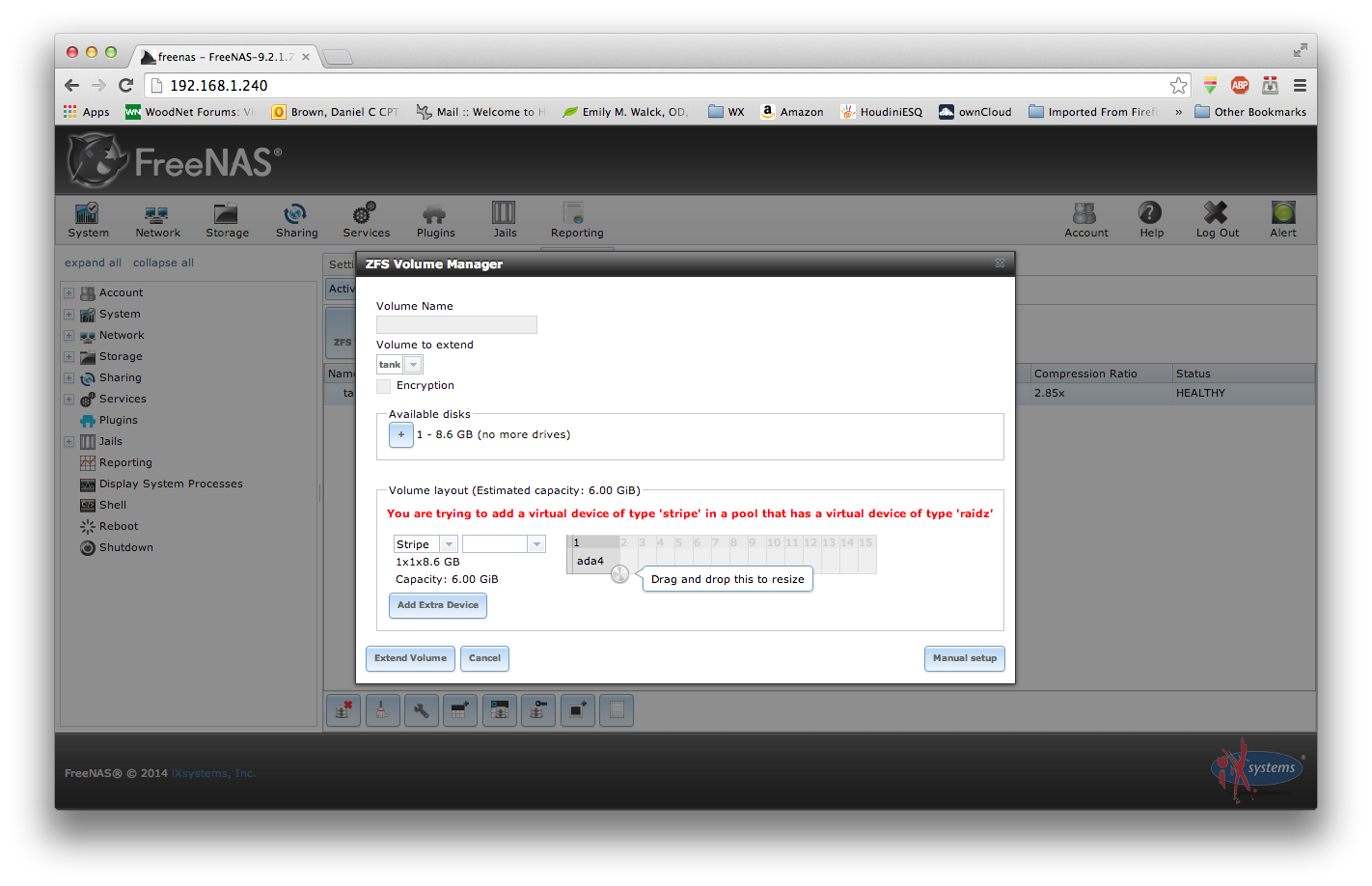Click the wrench edit options icon
Viewport: 1372px width, 886px height.
422,711
